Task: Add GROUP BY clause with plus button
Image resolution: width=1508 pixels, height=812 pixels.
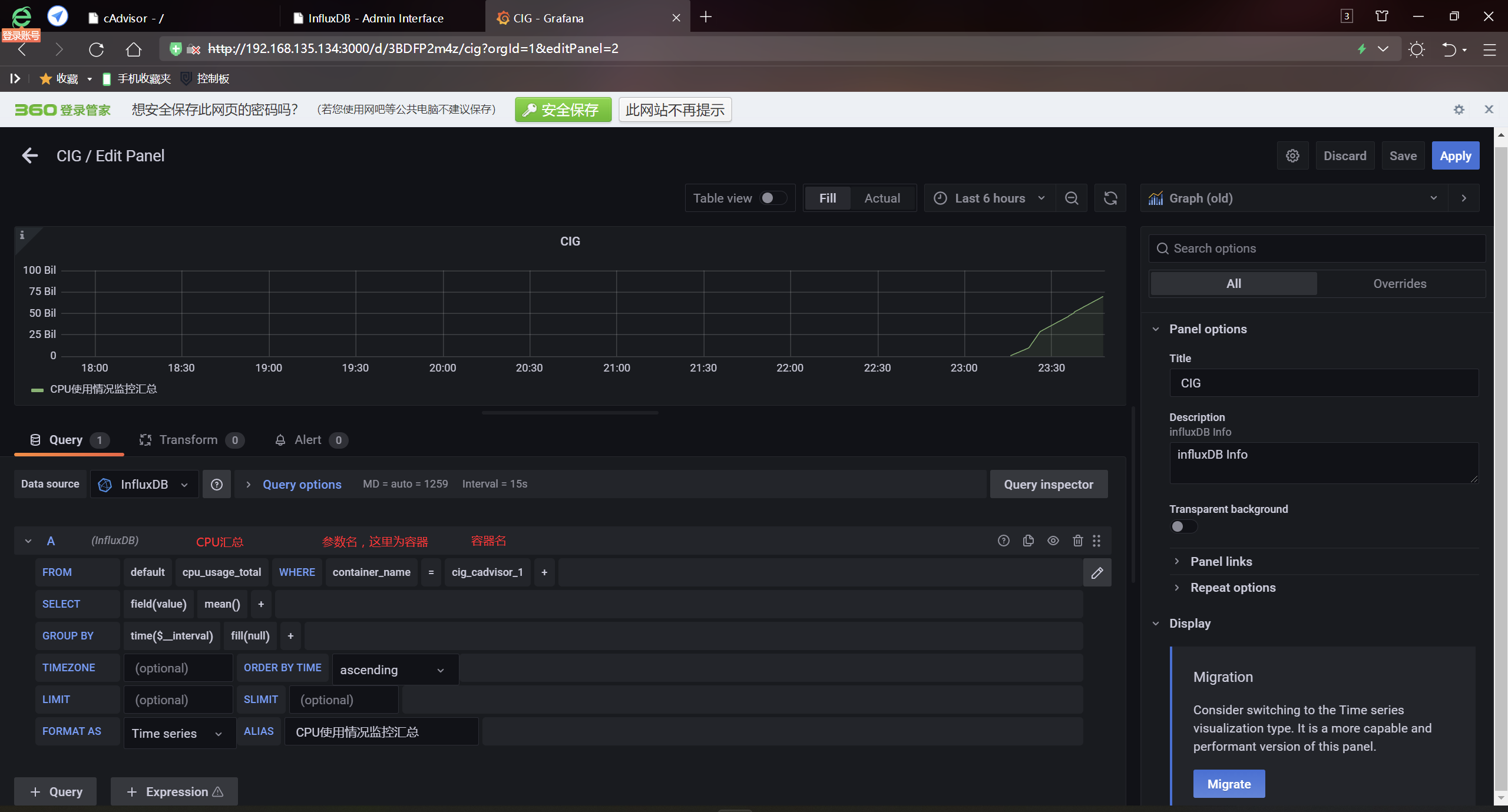Action: click(x=290, y=636)
